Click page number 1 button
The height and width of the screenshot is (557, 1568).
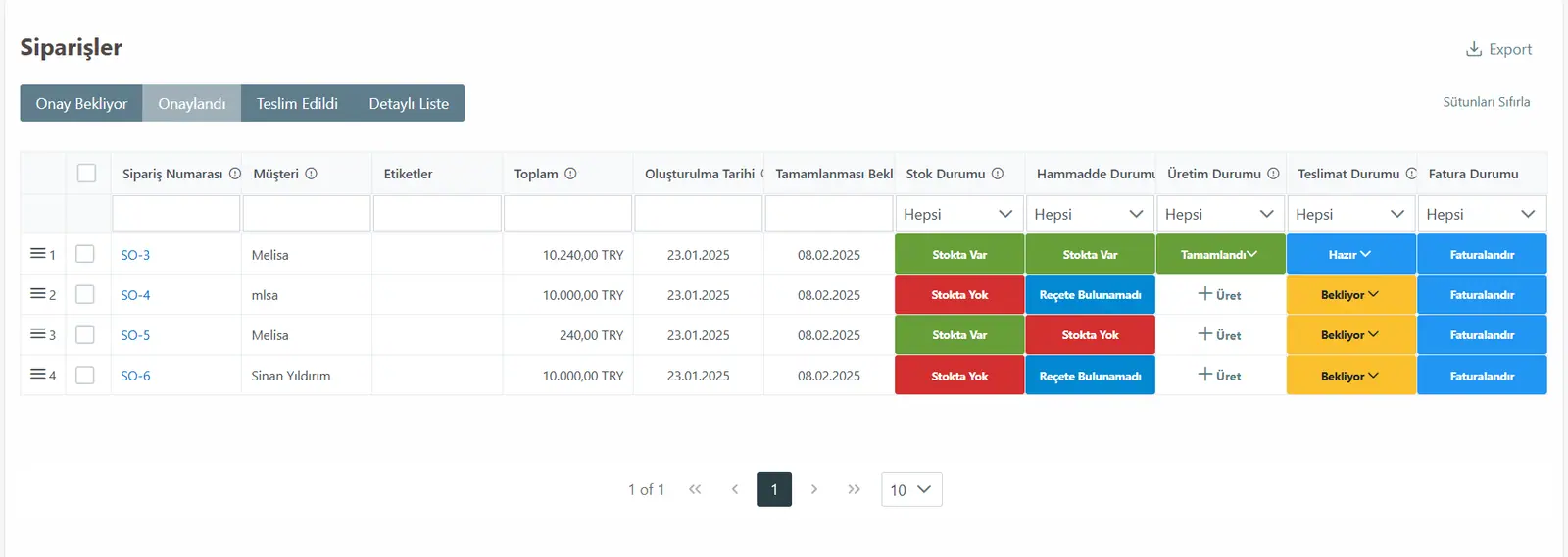(x=774, y=489)
